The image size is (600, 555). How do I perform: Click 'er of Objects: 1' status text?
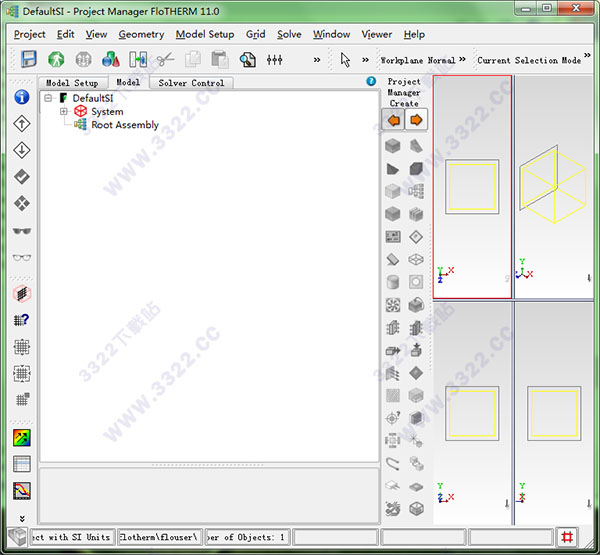click(x=248, y=537)
